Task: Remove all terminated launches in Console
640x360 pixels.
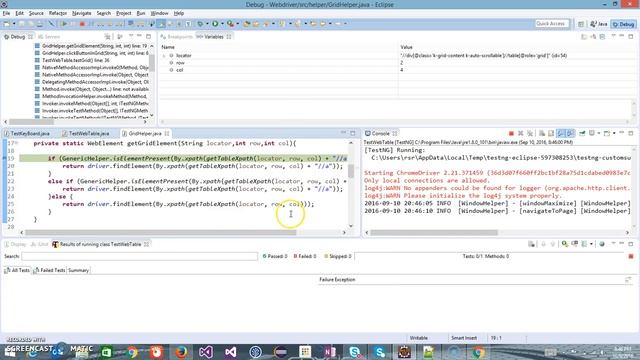Action: (530, 133)
